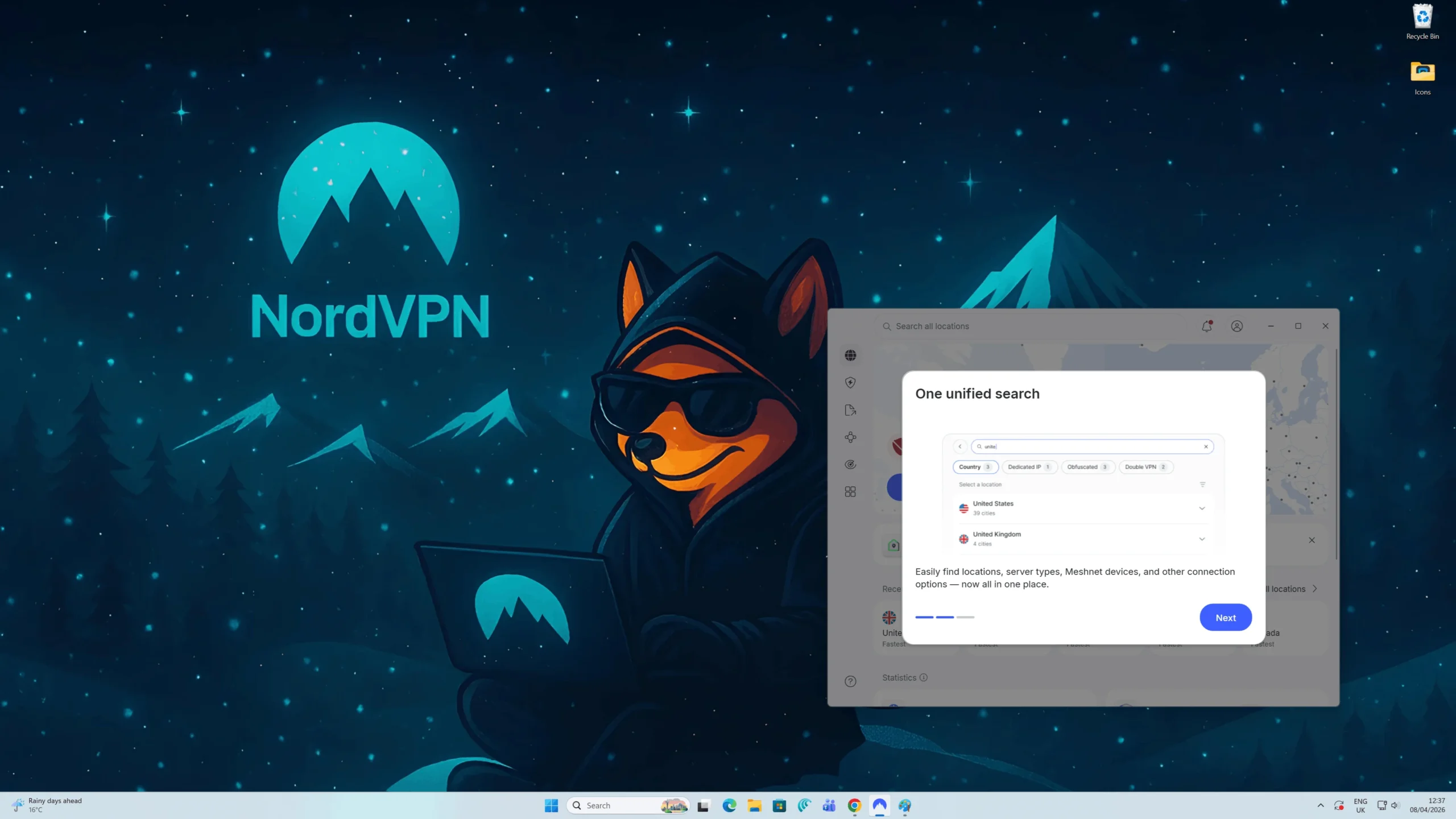
Task: Click Next in the unified search dialog
Action: coord(1225,617)
